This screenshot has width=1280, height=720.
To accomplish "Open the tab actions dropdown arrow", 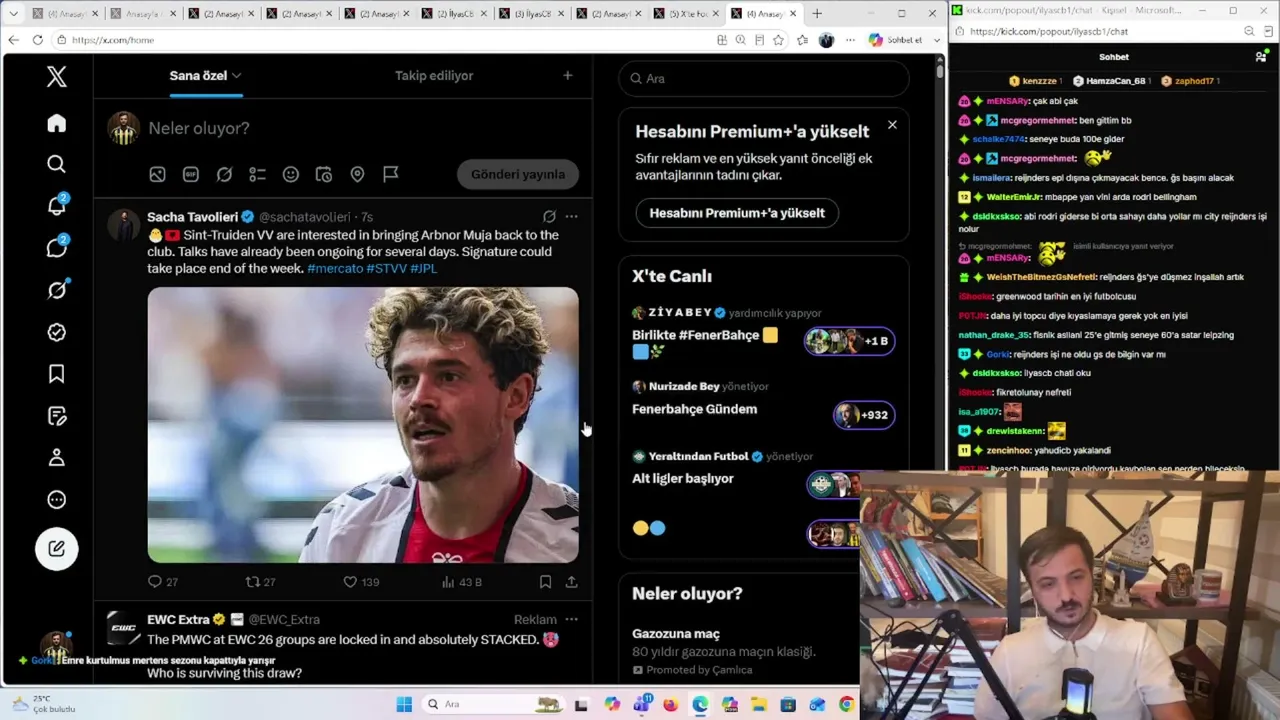I will point(13,14).
